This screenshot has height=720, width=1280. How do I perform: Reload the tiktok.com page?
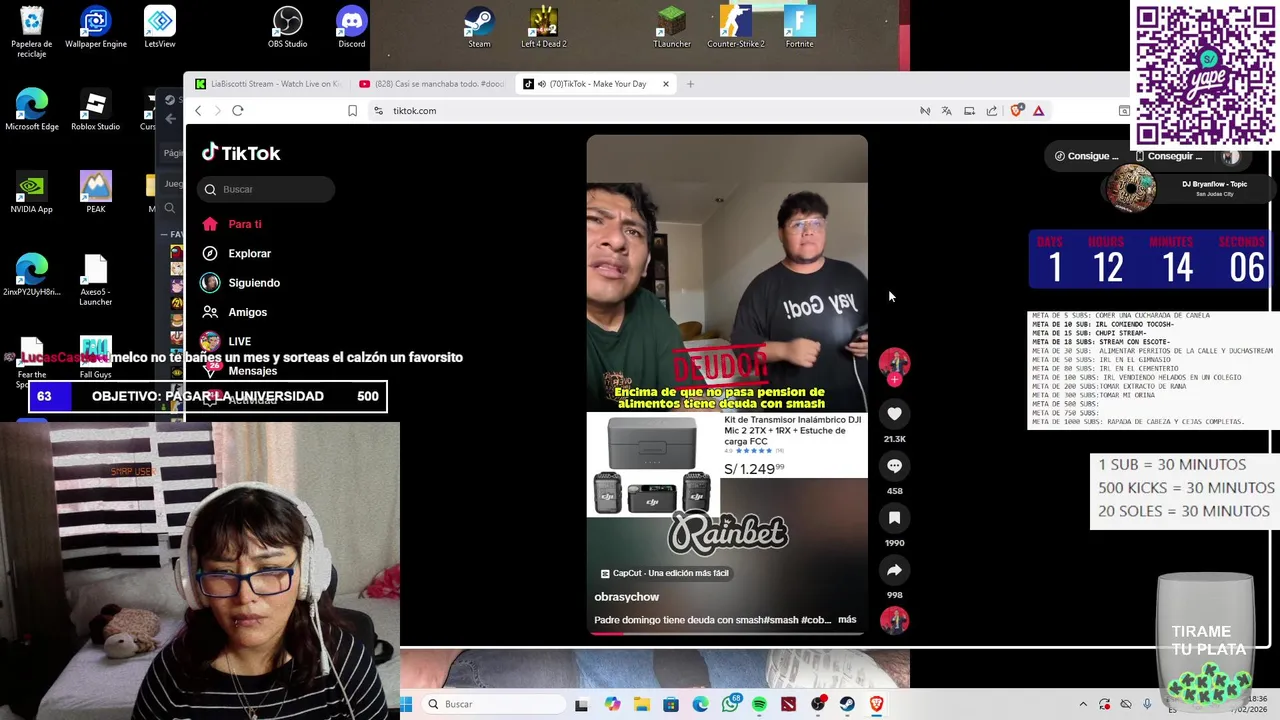[x=238, y=111]
